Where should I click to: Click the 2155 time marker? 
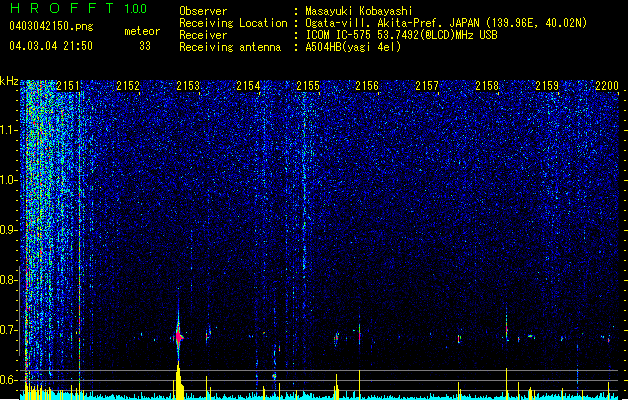point(308,85)
